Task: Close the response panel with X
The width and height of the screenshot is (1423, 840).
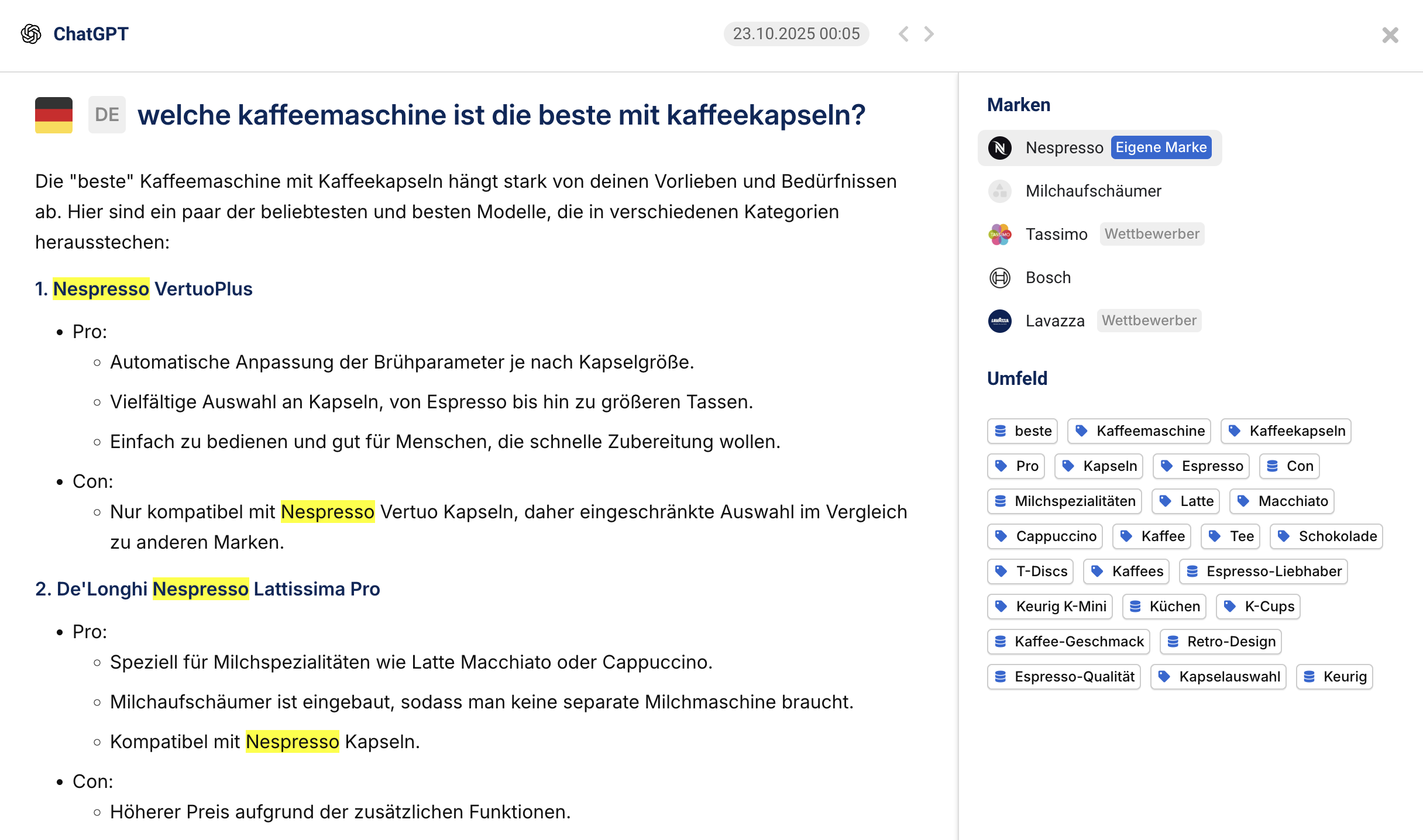Action: pyautogui.click(x=1390, y=35)
